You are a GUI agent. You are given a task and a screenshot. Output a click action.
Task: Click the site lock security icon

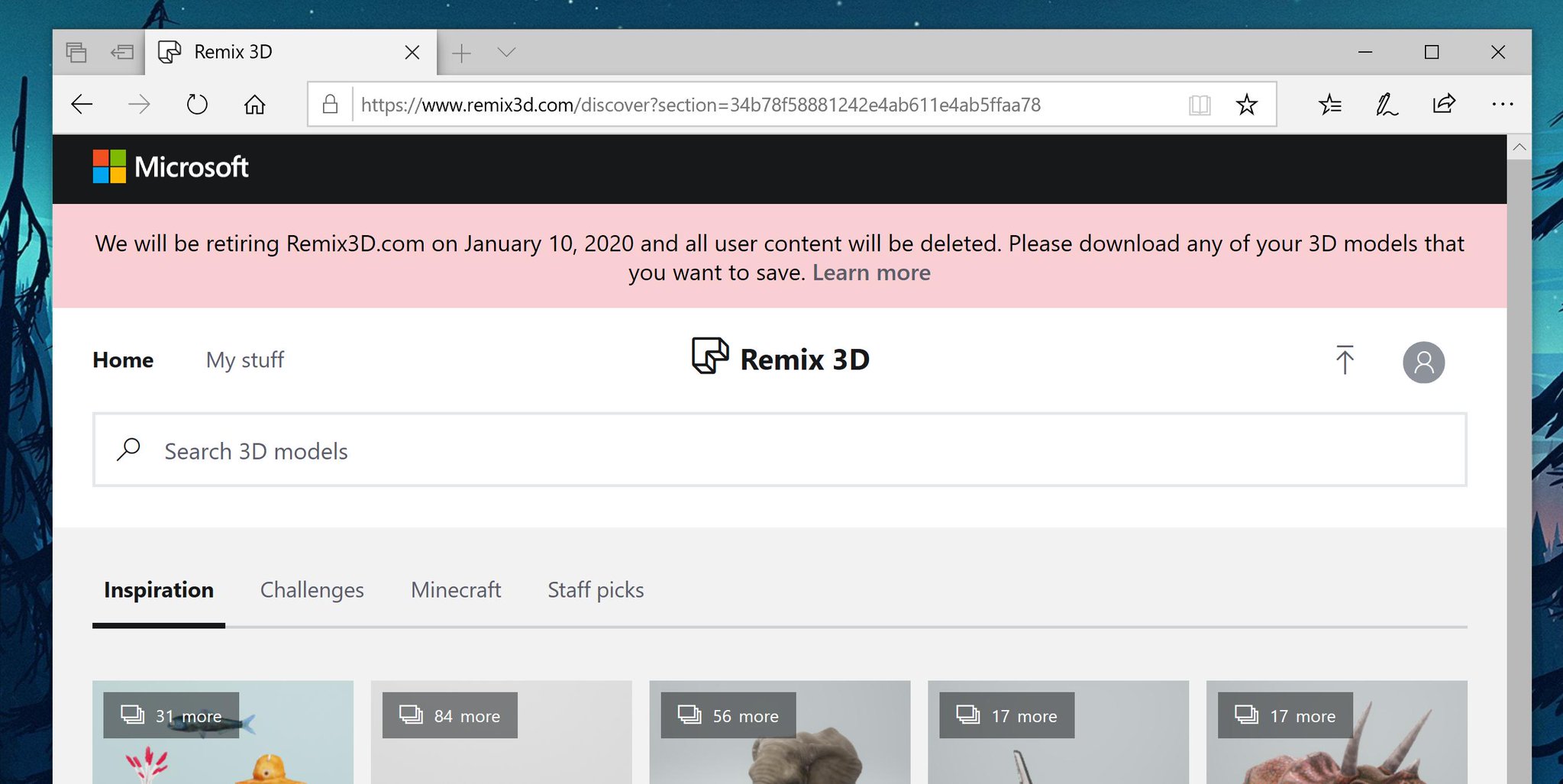coord(330,105)
